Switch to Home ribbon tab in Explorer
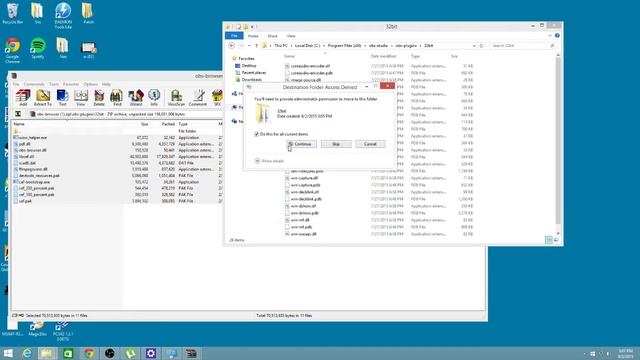Screen dimensions: 640x360 [x=253, y=36]
